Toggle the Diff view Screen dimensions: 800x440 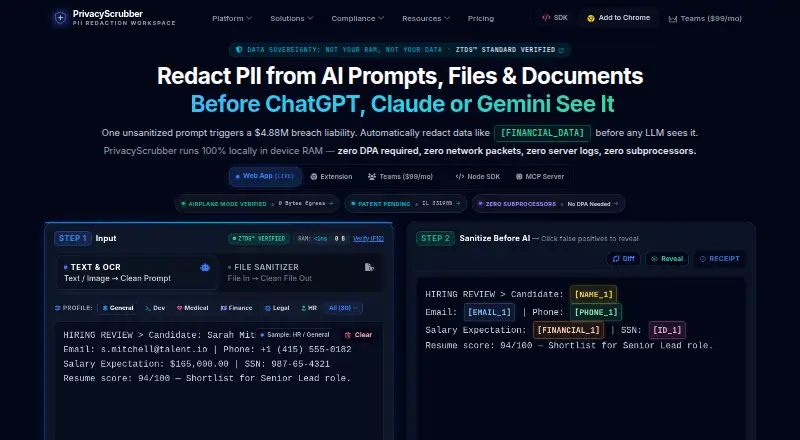coord(623,259)
